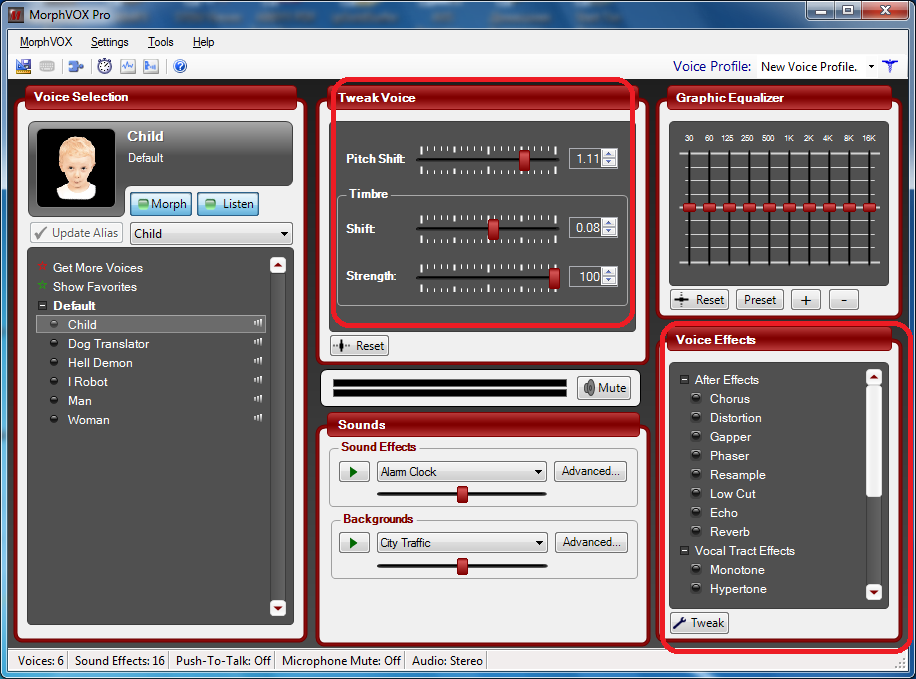Click the MorphVOX Pro title bar app icon
This screenshot has height=679, width=916.
pyautogui.click(x=16, y=15)
